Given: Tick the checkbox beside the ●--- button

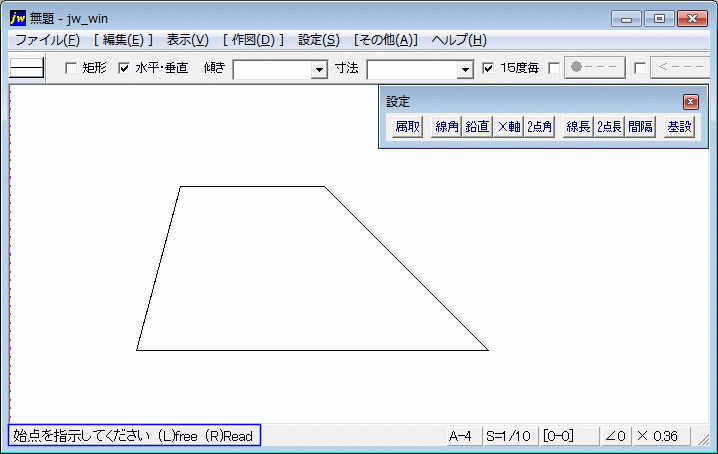Looking at the screenshot, I should pyautogui.click(x=554, y=68).
